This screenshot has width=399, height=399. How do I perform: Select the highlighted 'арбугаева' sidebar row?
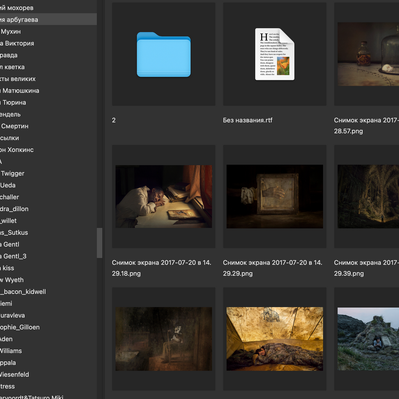coord(48,19)
